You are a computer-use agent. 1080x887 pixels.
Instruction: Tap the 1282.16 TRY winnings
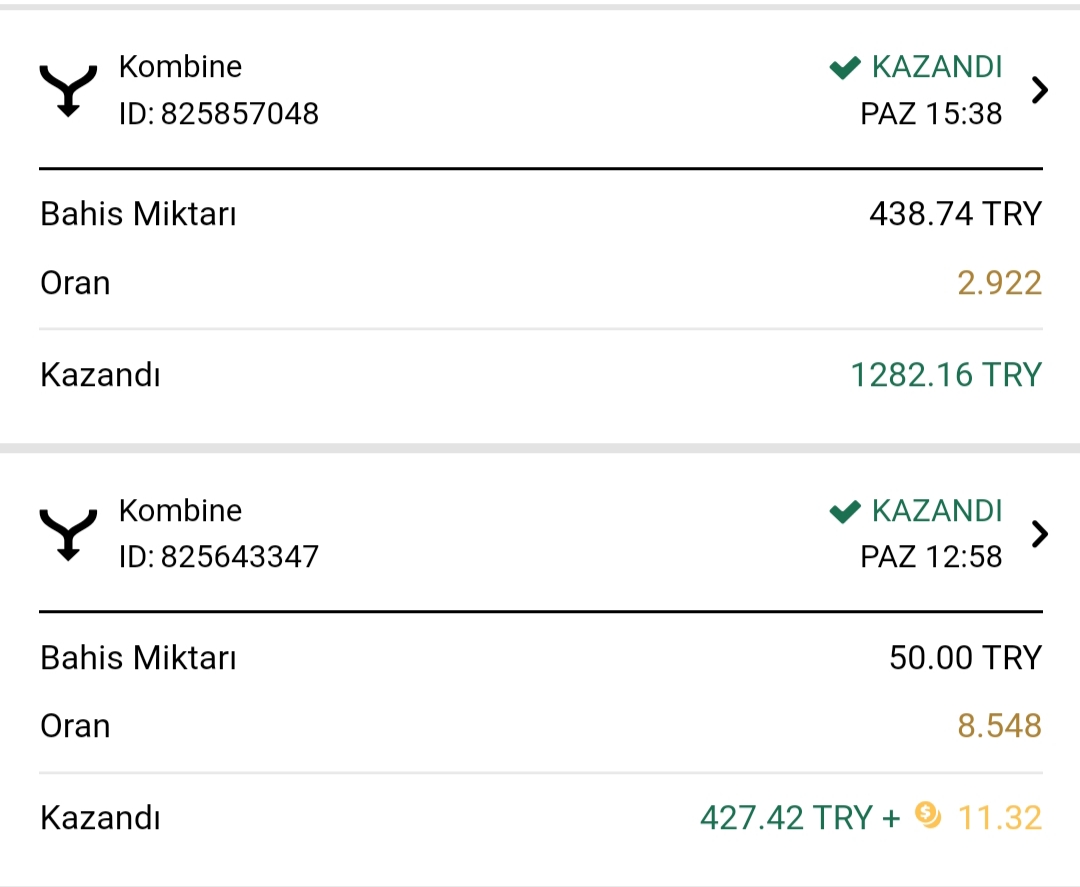coord(946,375)
